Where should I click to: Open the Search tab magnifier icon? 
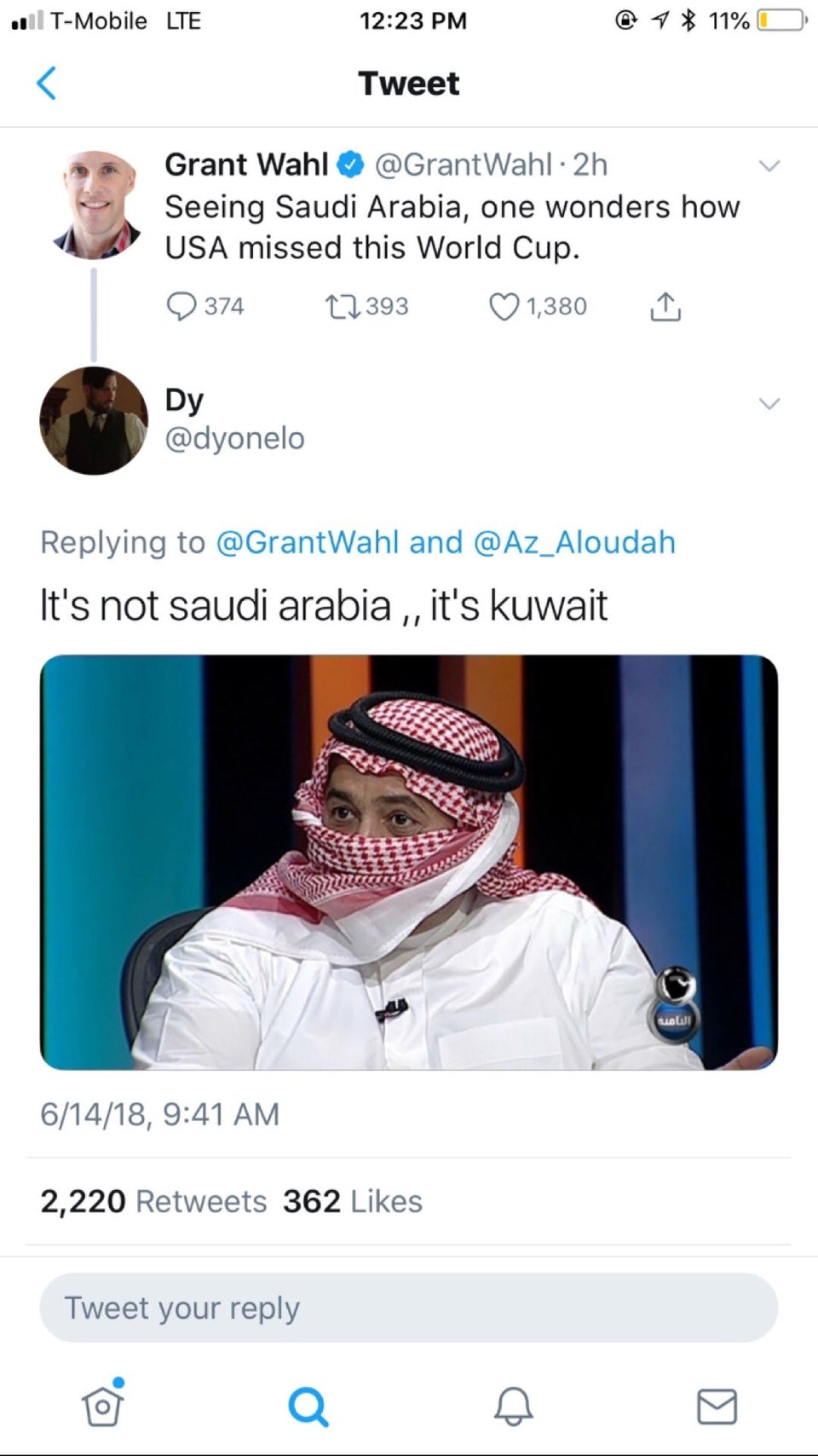308,1407
